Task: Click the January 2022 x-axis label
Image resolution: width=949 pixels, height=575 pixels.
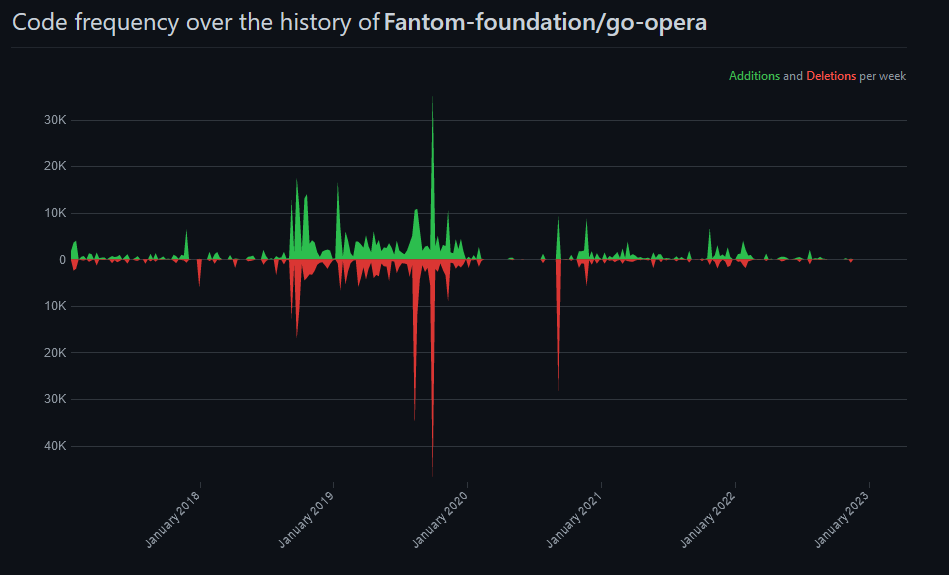Action: coord(708,520)
